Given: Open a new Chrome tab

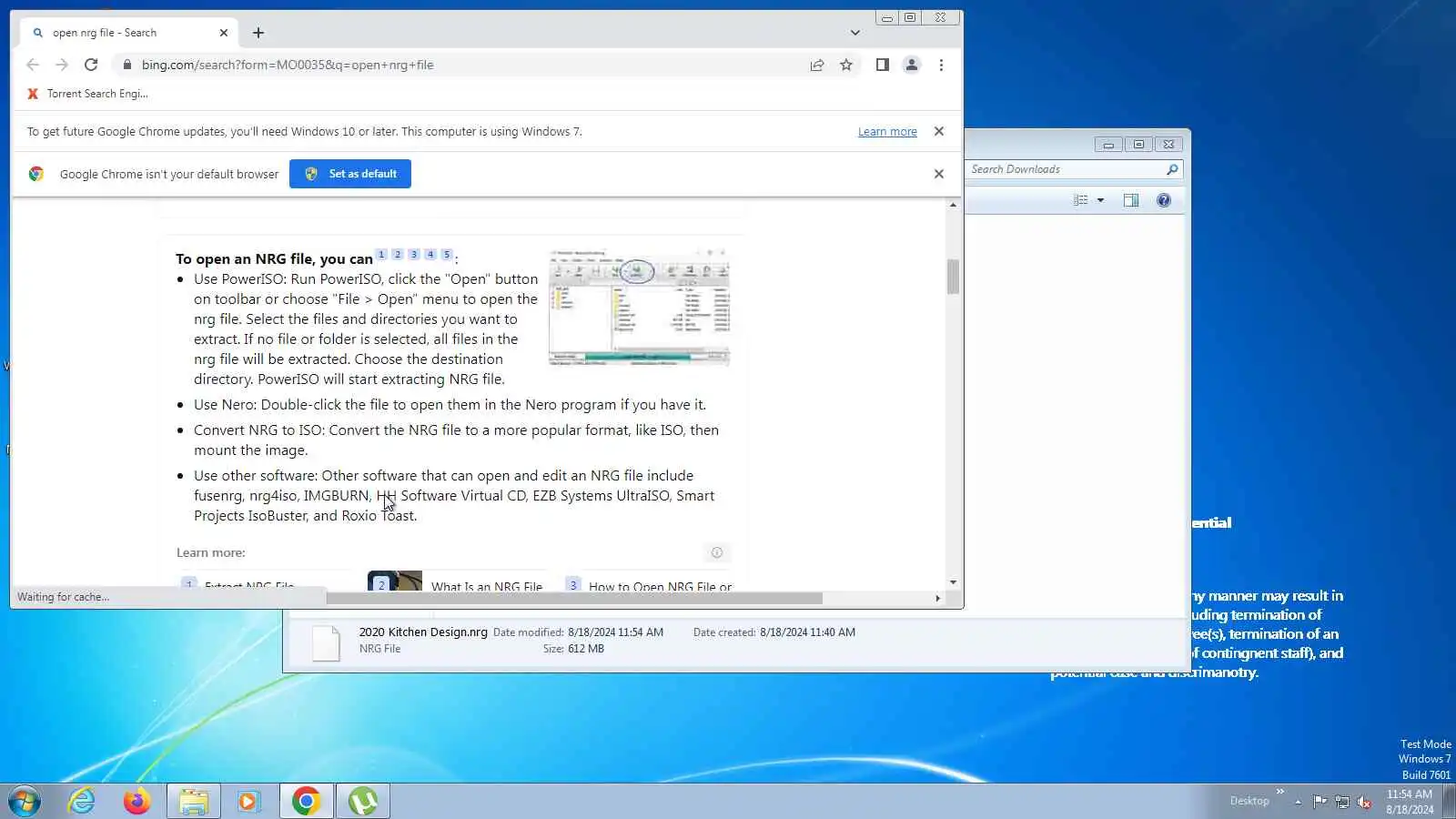Looking at the screenshot, I should pyautogui.click(x=258, y=33).
